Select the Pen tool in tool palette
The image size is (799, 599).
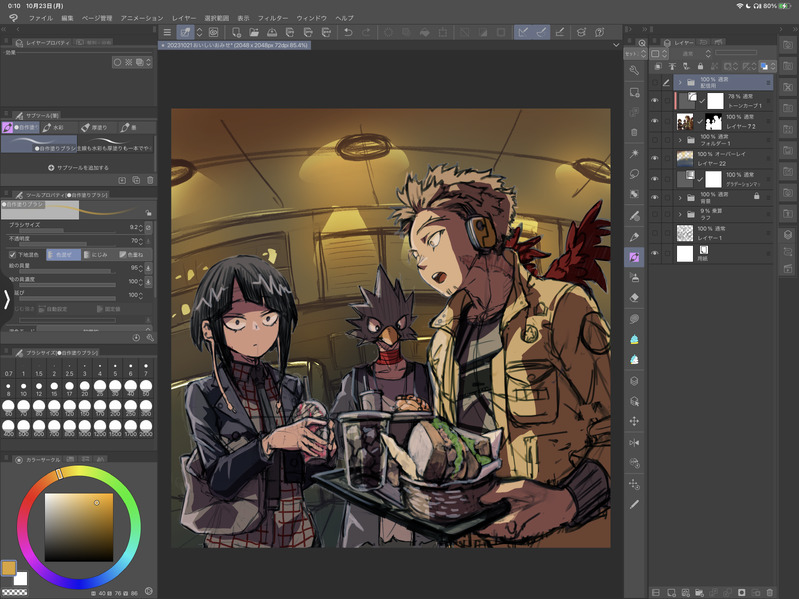tap(634, 237)
